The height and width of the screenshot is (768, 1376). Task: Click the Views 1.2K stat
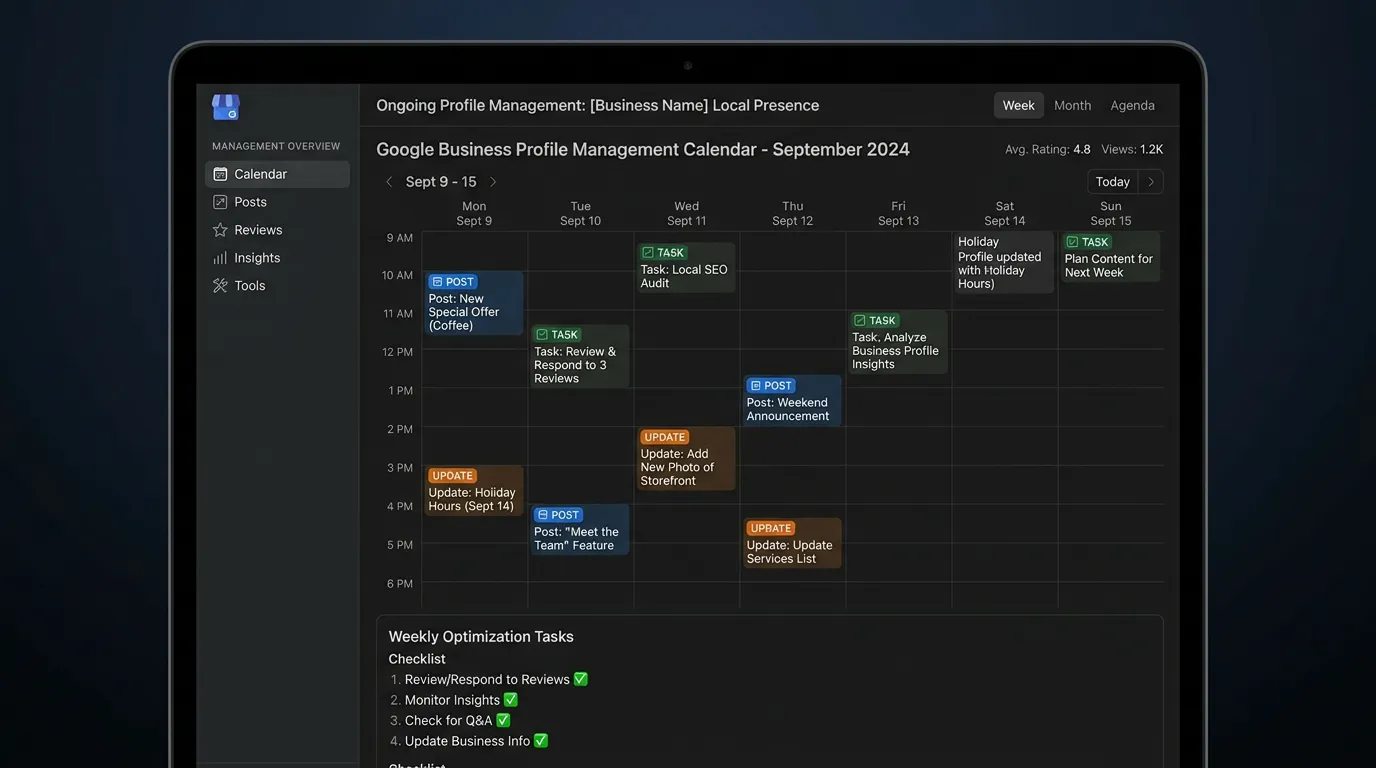(x=1132, y=150)
